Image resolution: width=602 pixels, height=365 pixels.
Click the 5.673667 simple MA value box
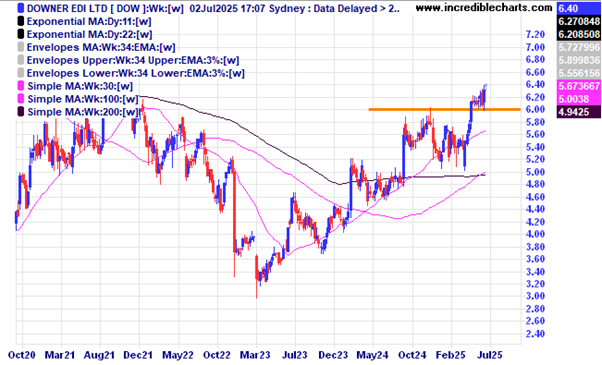[579, 86]
